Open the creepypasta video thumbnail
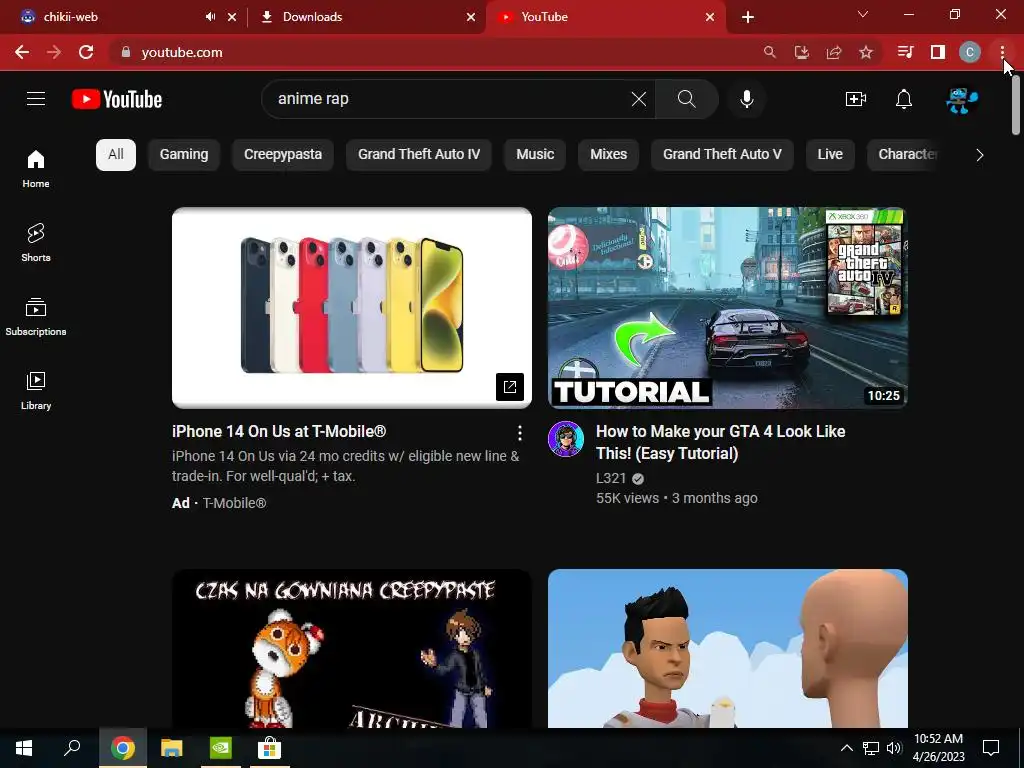The width and height of the screenshot is (1024, 768). pyautogui.click(x=351, y=648)
